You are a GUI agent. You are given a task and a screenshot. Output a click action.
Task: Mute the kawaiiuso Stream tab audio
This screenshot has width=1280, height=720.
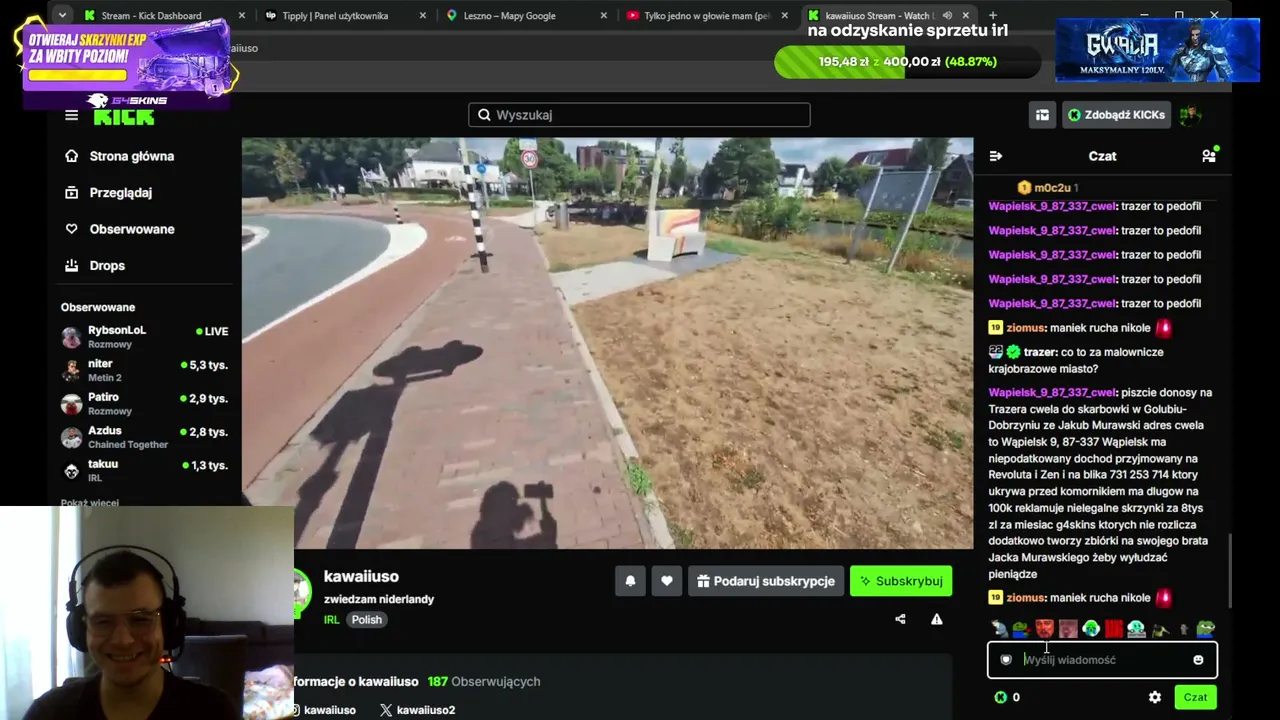coord(947,16)
